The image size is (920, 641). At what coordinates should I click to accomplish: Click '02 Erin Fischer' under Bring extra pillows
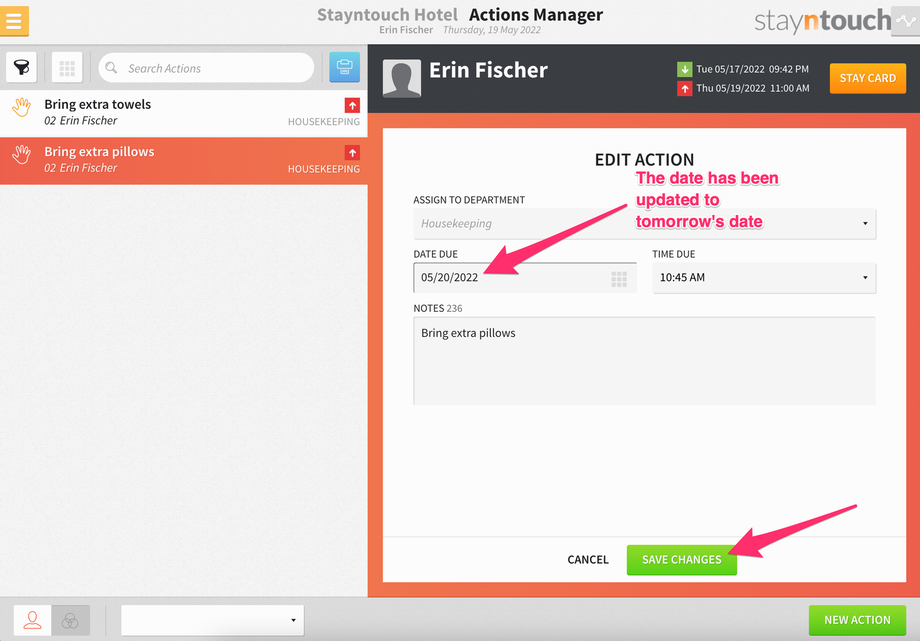tap(81, 168)
